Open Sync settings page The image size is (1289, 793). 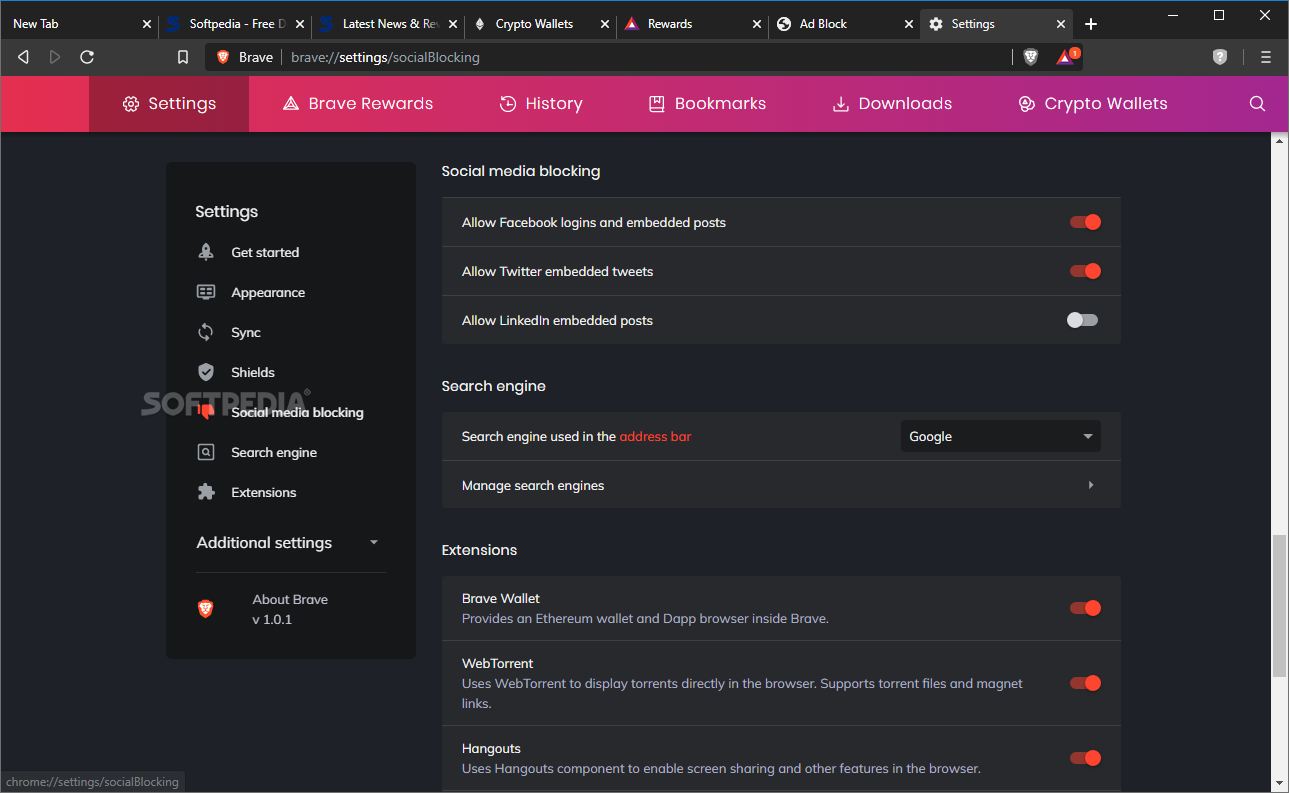[246, 332]
